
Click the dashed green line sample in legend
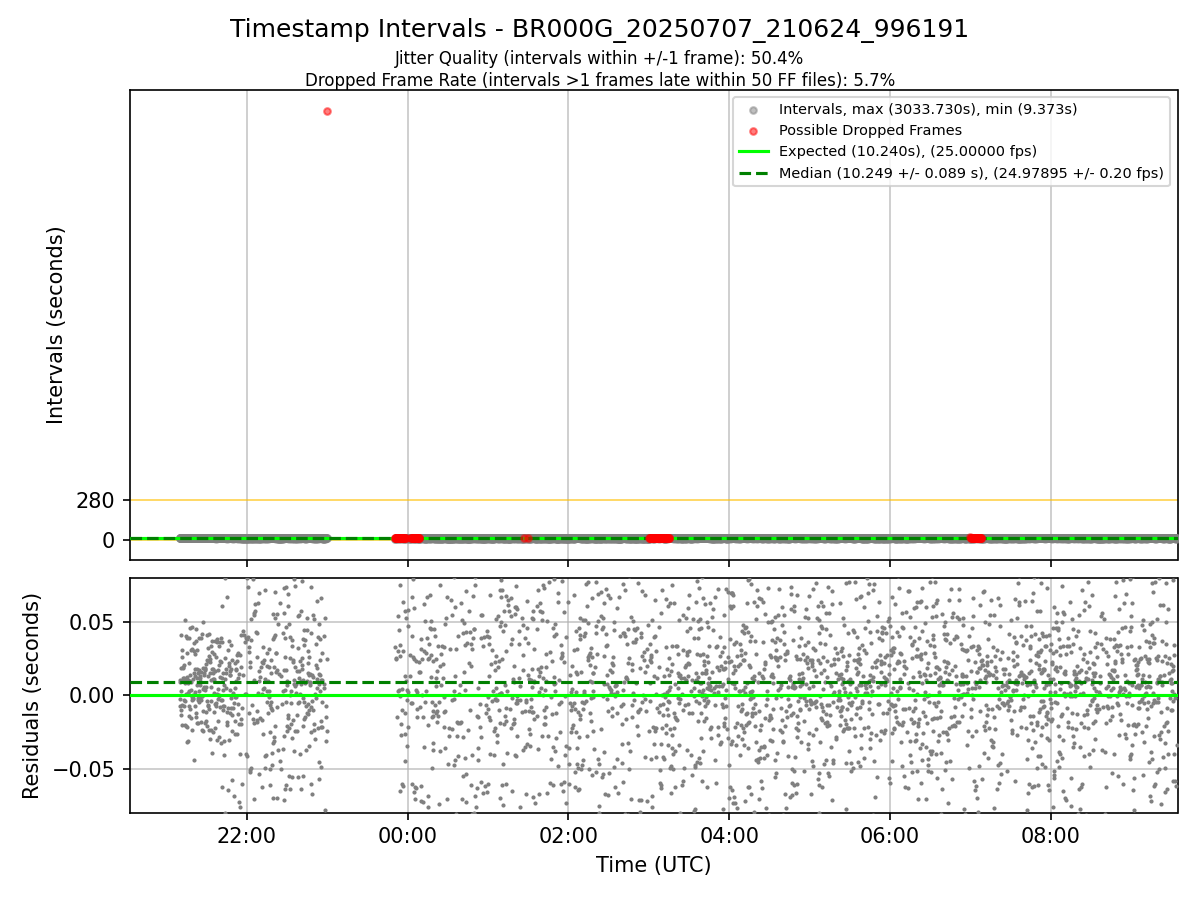753,173
